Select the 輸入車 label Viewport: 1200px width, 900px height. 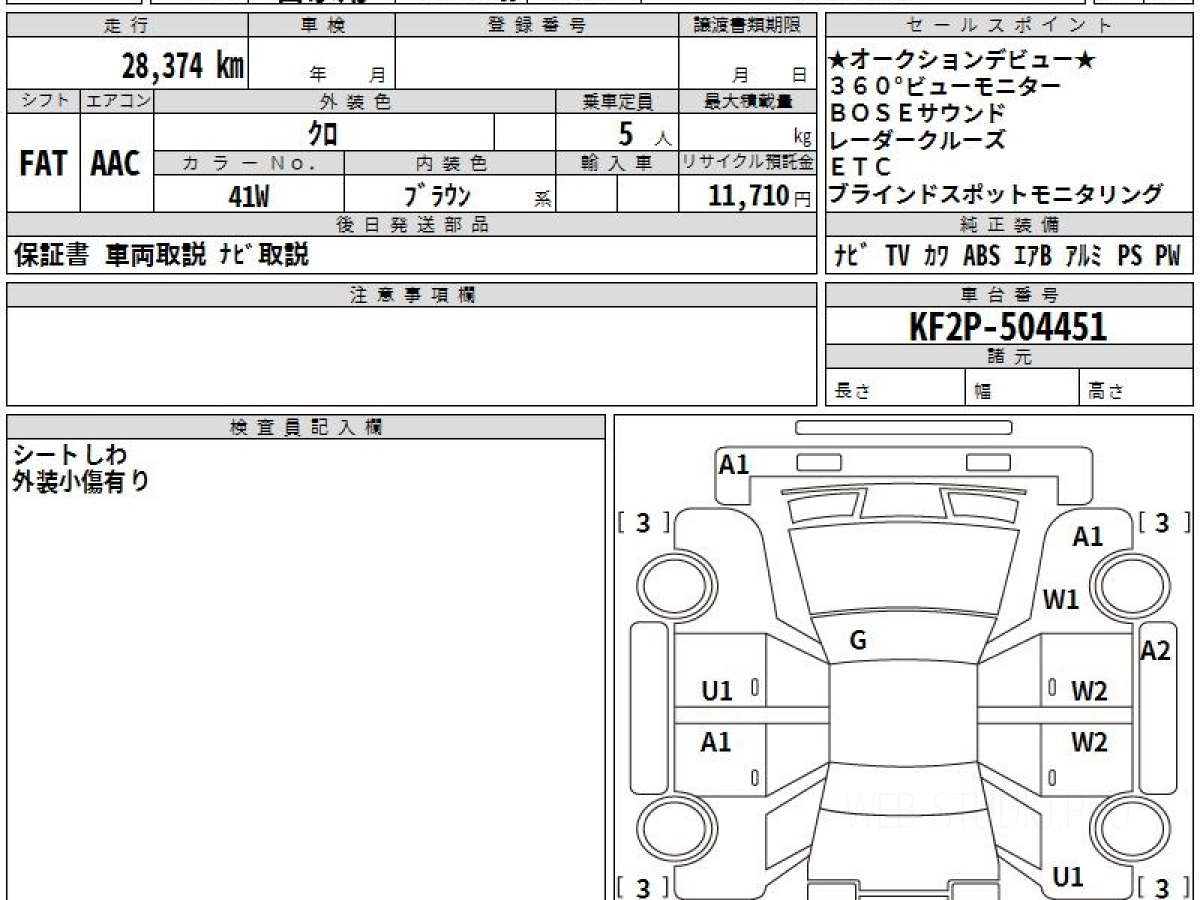coord(617,163)
